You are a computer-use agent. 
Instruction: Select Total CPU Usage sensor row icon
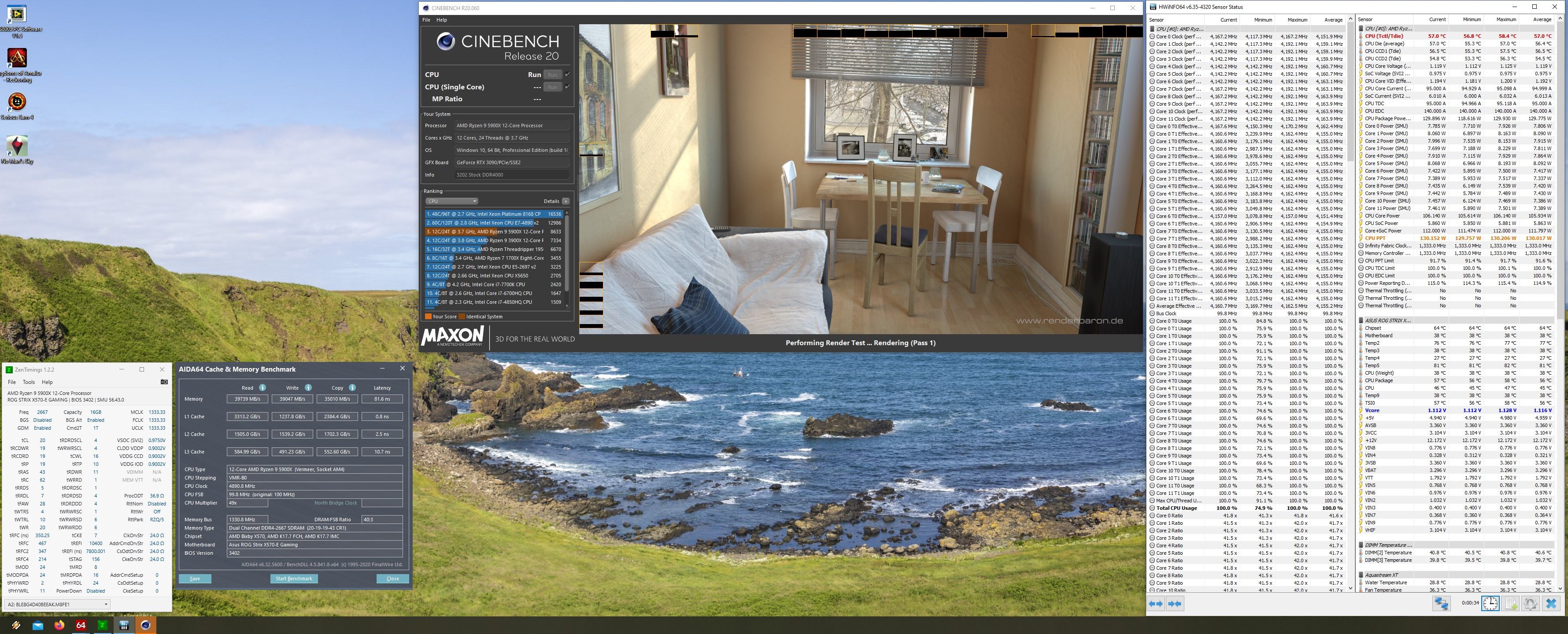point(1152,508)
